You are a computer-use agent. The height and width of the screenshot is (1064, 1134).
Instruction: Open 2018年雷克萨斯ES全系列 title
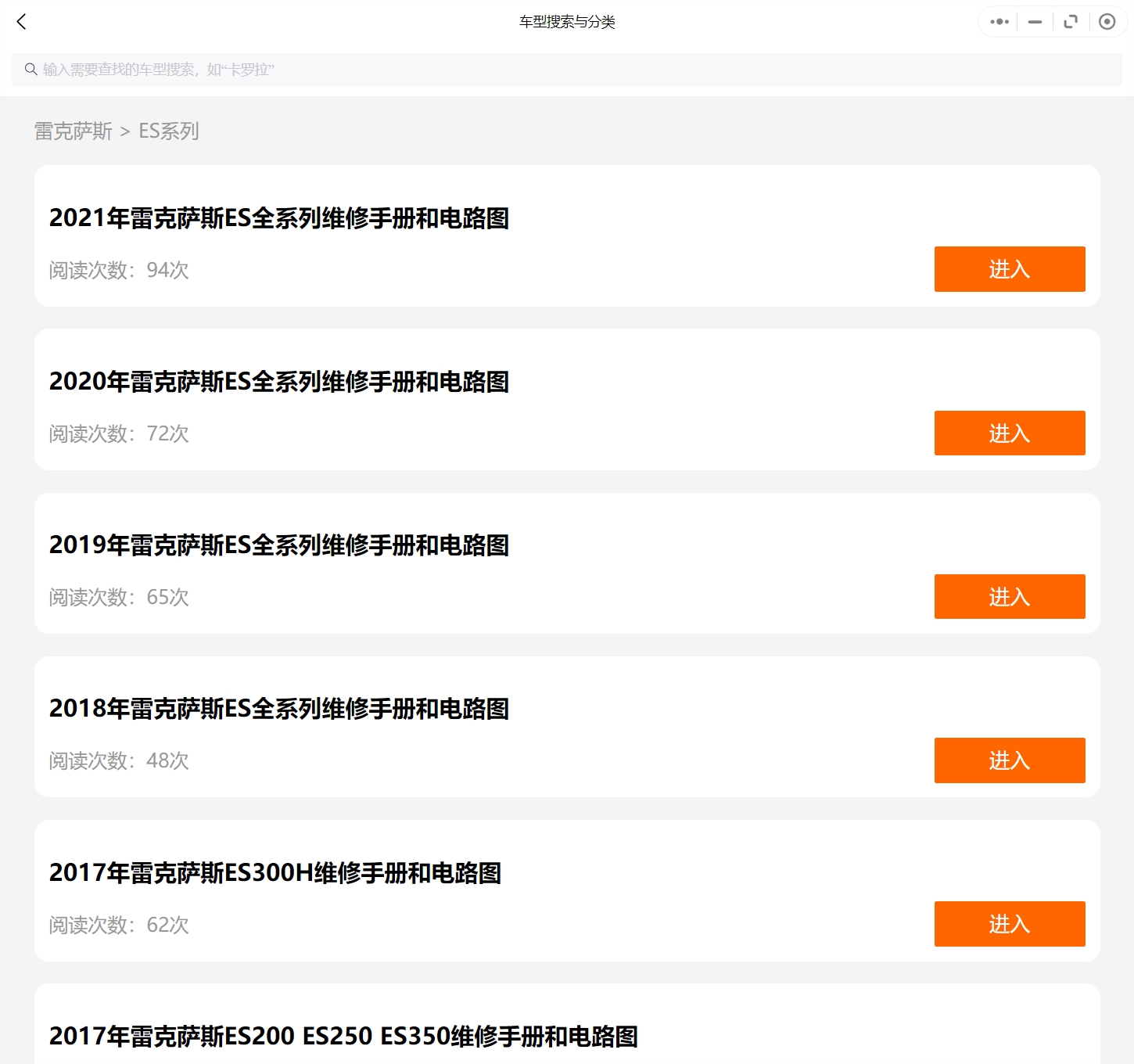(279, 709)
